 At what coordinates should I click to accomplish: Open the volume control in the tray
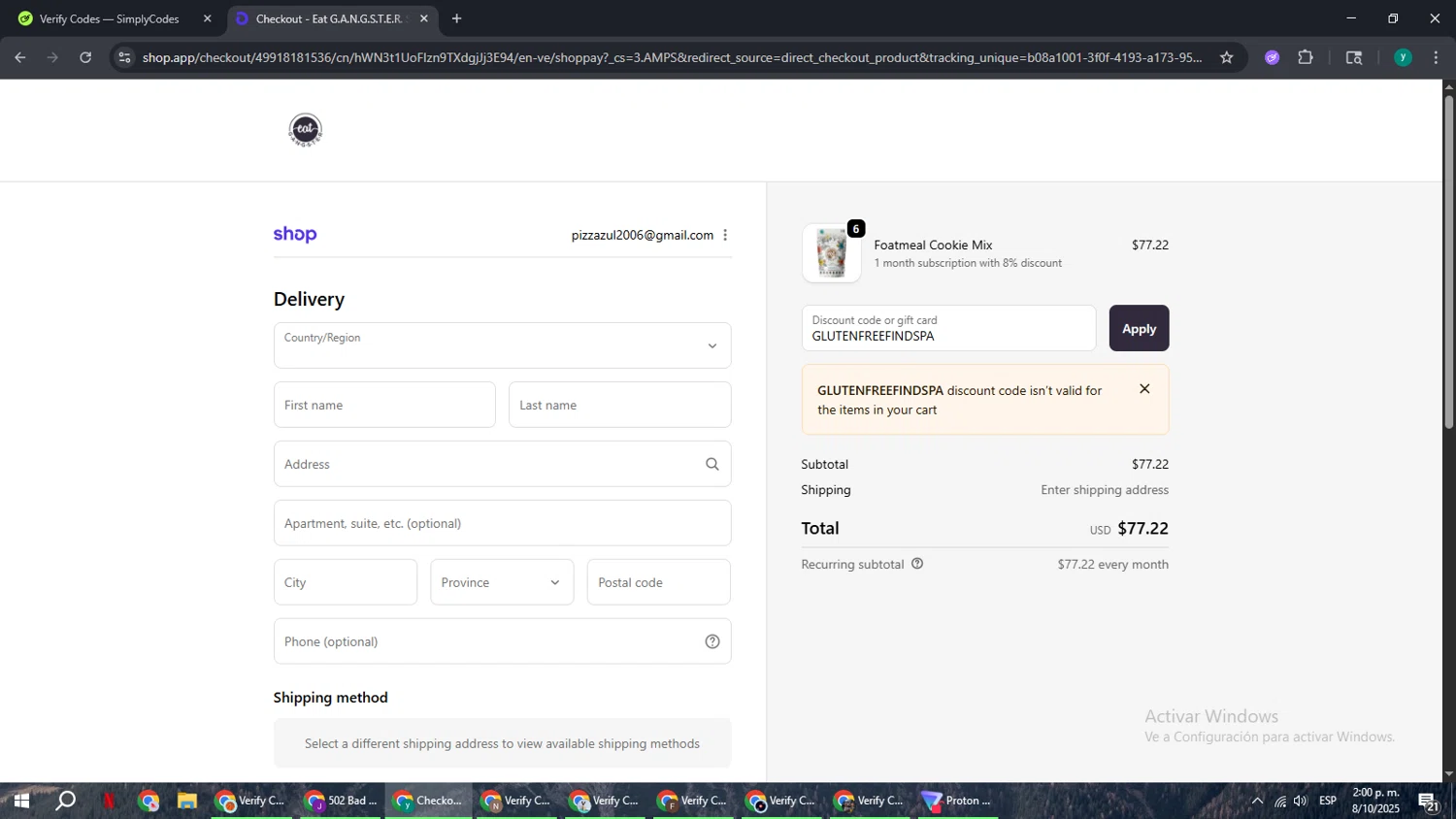pyautogui.click(x=1301, y=801)
